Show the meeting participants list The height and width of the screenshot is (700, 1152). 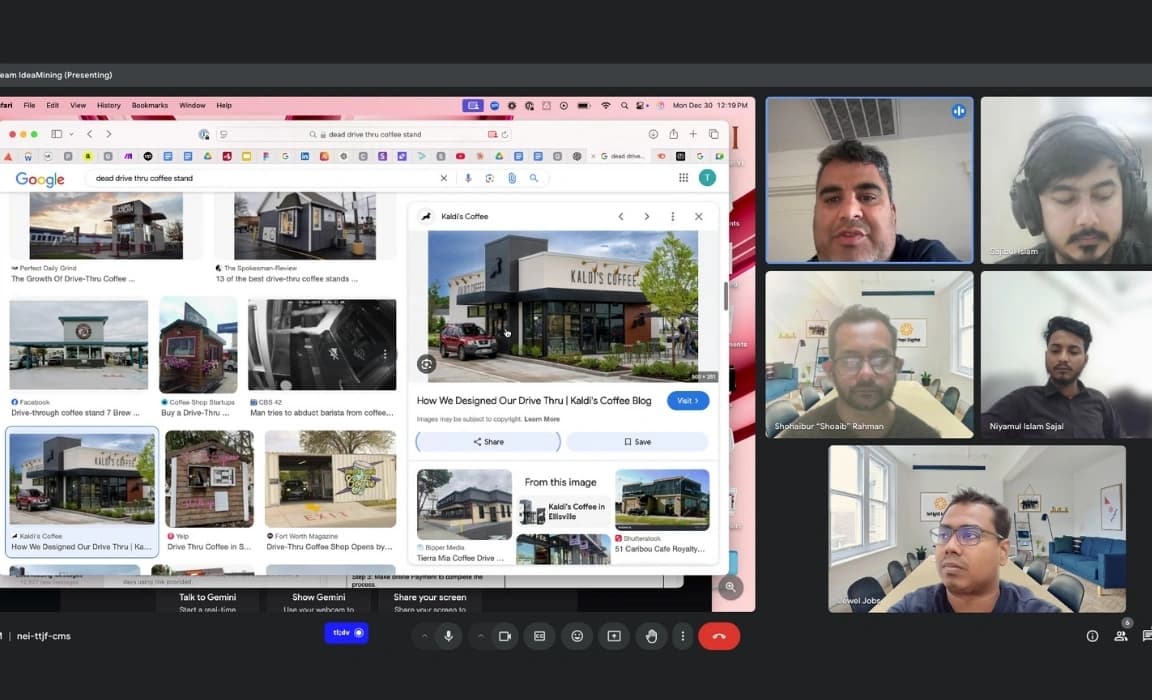(1121, 636)
